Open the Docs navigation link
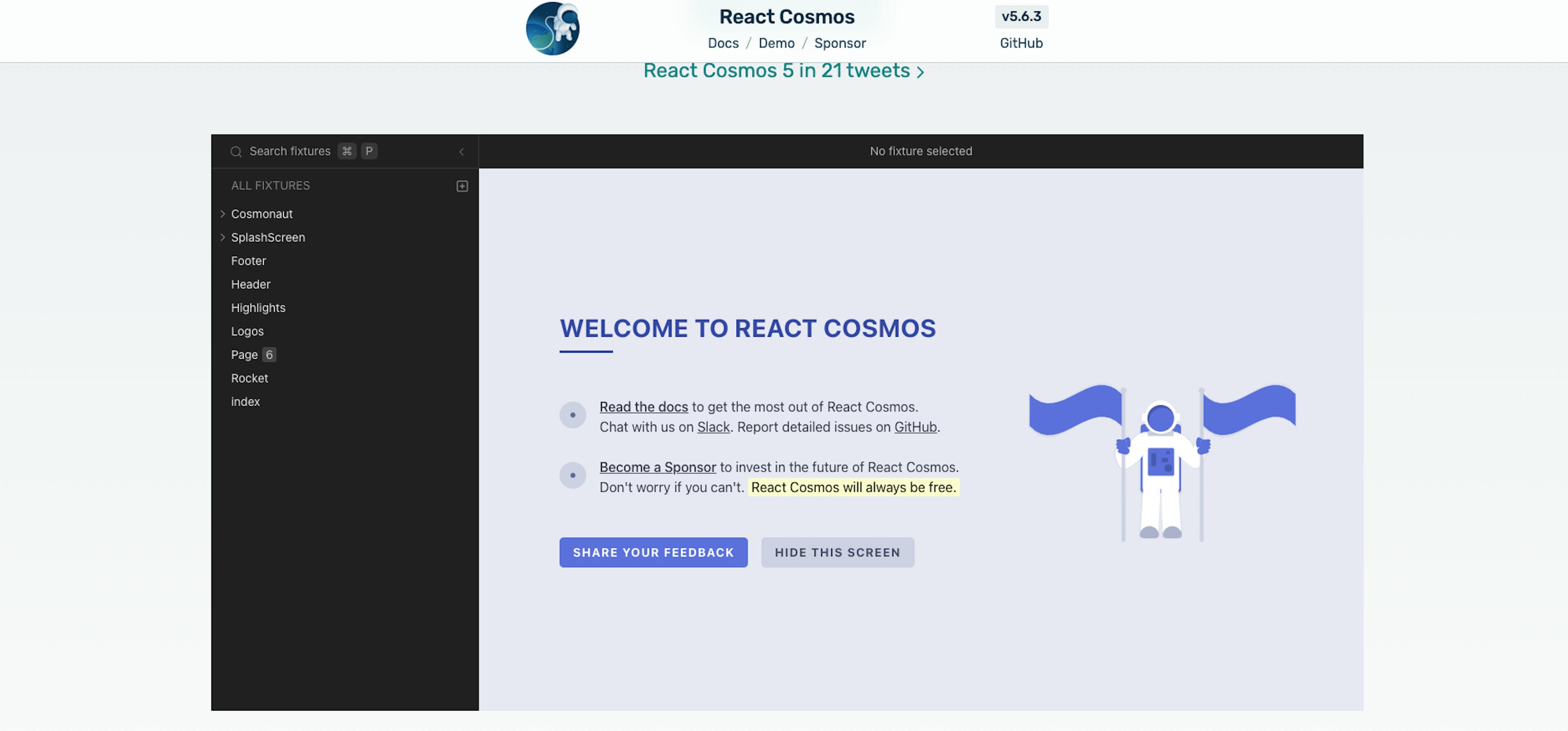The height and width of the screenshot is (731, 1568). pos(723,43)
